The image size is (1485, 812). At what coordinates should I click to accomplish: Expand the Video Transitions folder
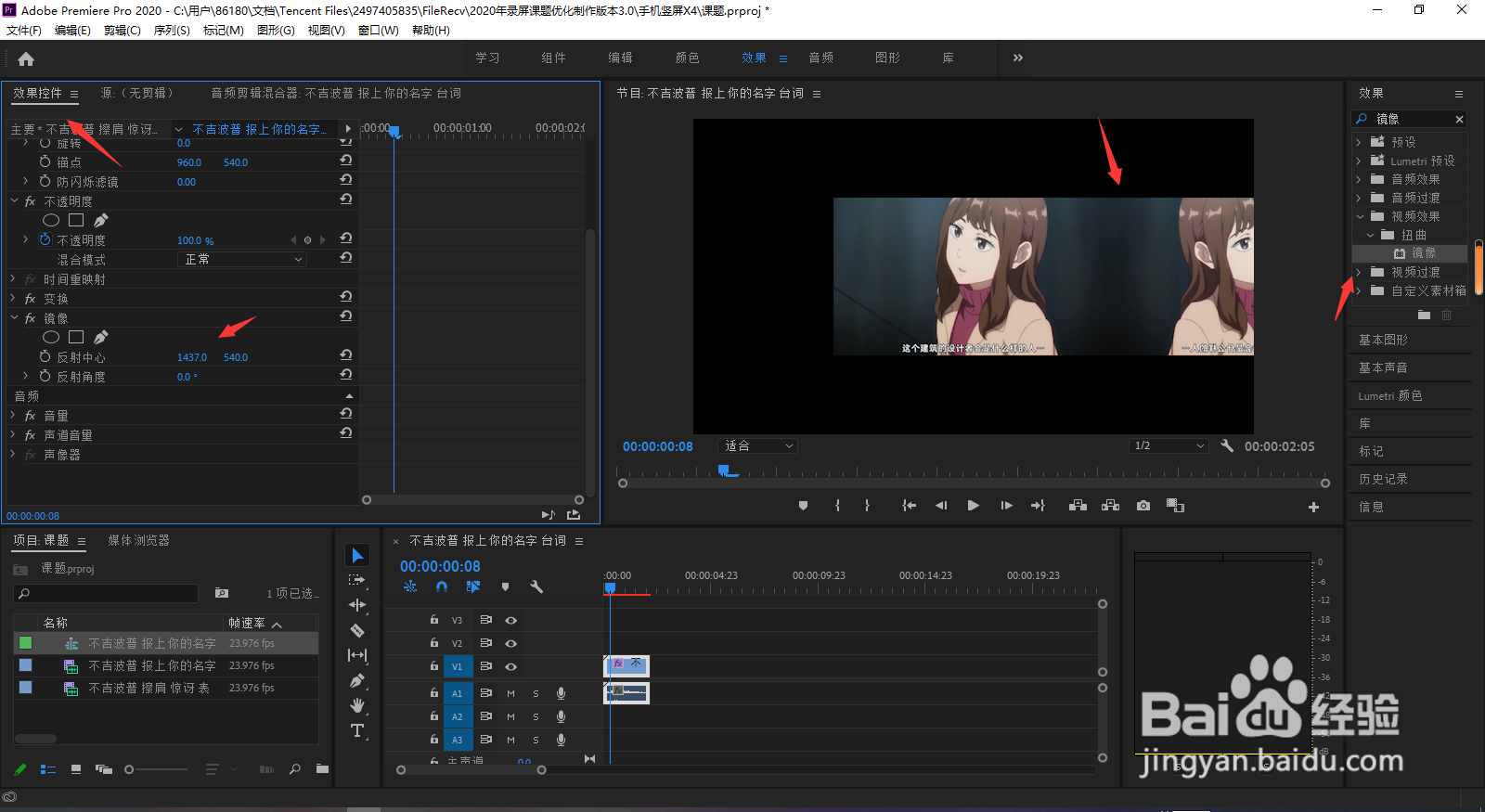click(1358, 272)
